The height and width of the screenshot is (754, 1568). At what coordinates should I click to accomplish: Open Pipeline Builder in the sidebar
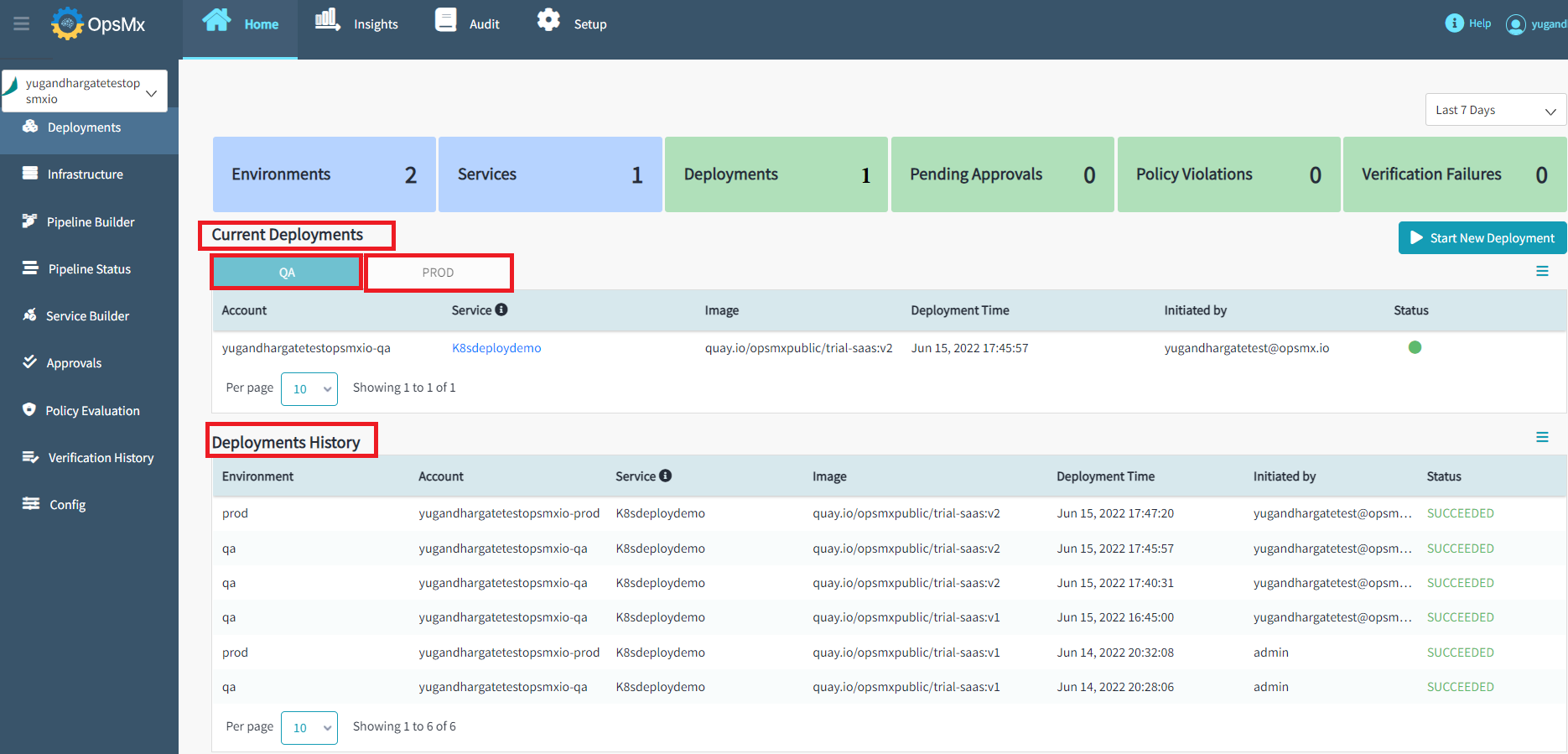[90, 222]
